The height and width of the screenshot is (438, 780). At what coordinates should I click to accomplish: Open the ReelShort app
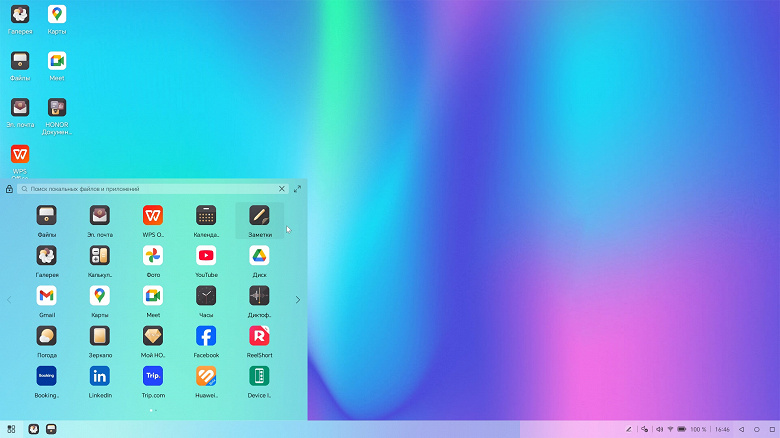click(259, 336)
